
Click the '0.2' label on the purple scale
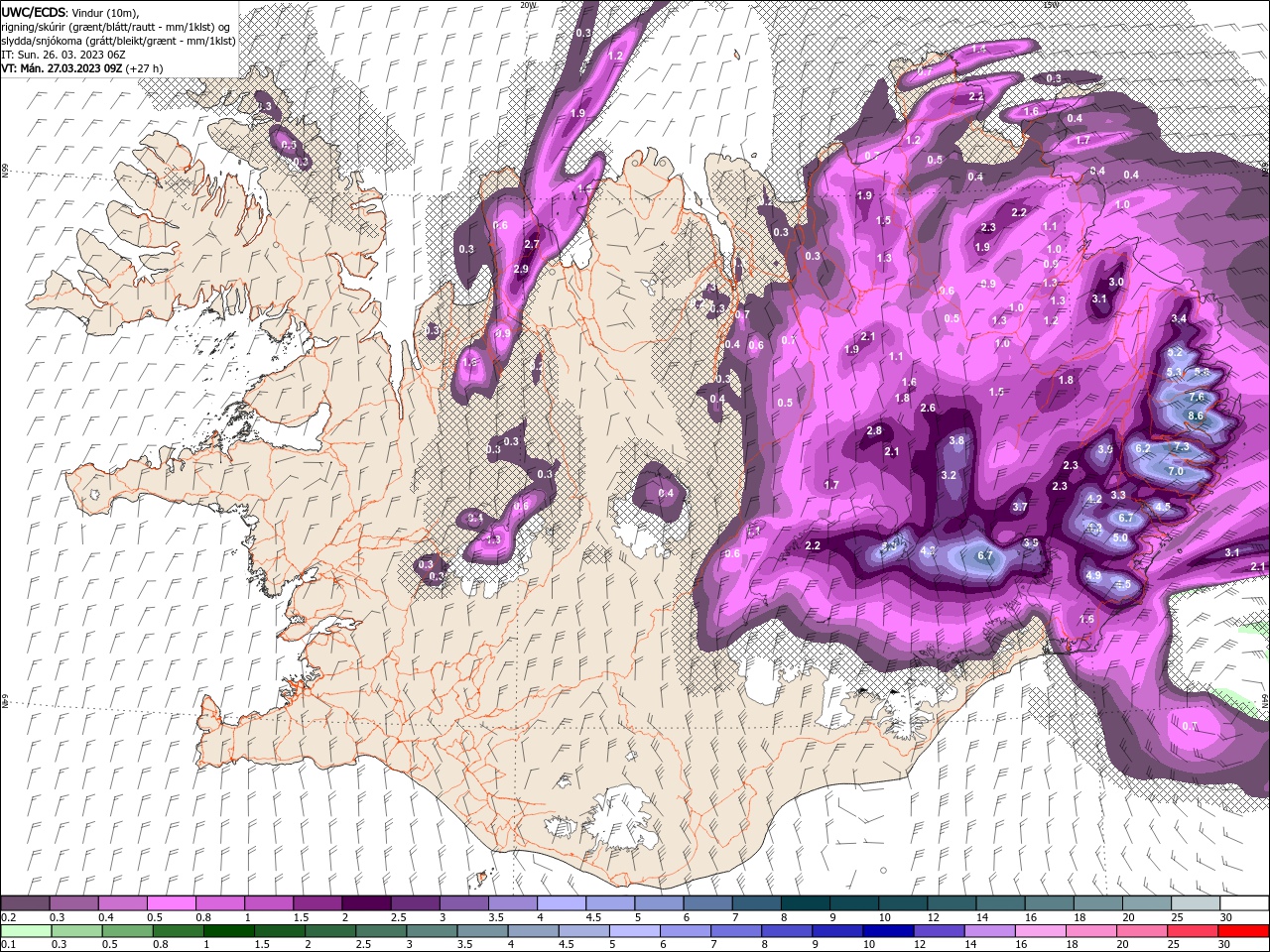tap(8, 917)
